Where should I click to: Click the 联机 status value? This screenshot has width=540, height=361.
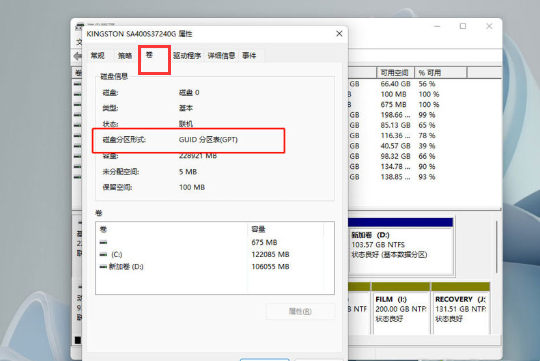click(186, 124)
